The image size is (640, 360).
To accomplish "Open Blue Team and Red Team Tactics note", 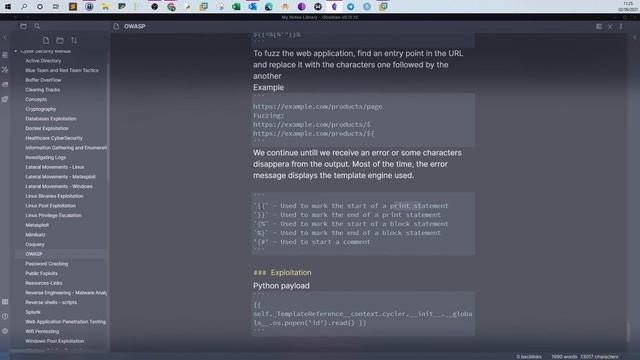I will coord(62,70).
